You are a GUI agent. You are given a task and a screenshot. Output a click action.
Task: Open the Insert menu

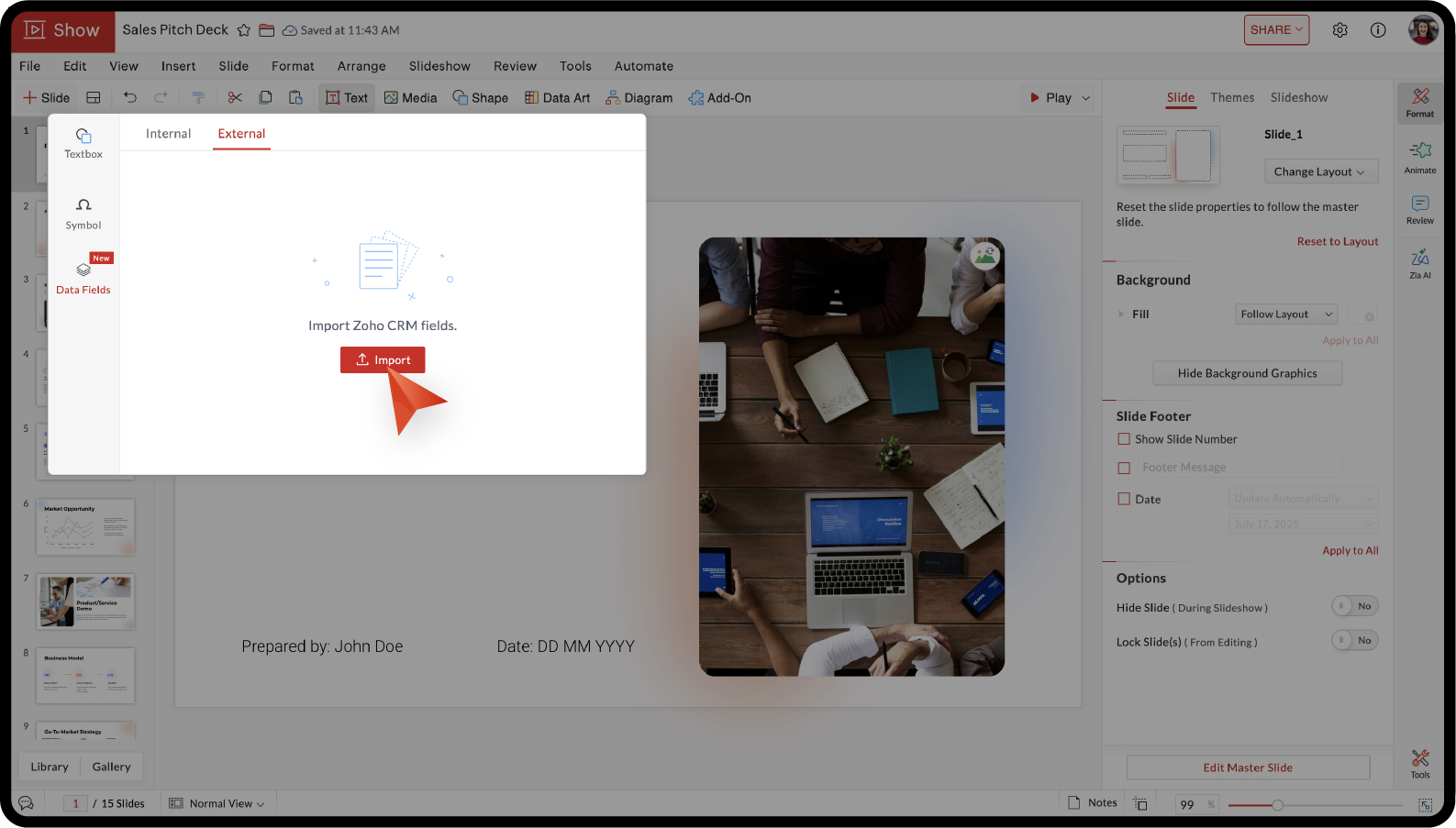click(178, 66)
